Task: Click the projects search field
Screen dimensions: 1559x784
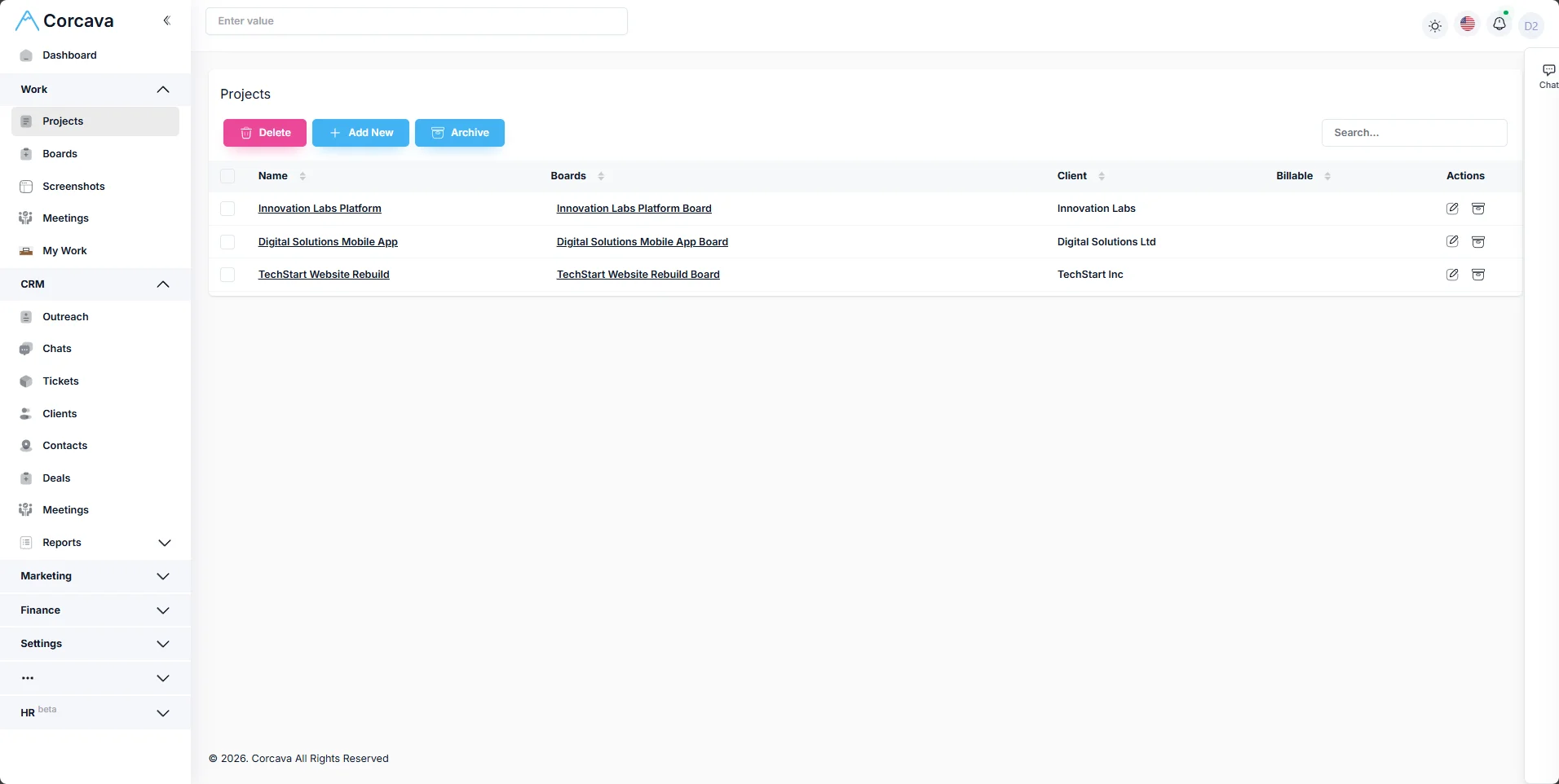Action: pyautogui.click(x=1415, y=132)
